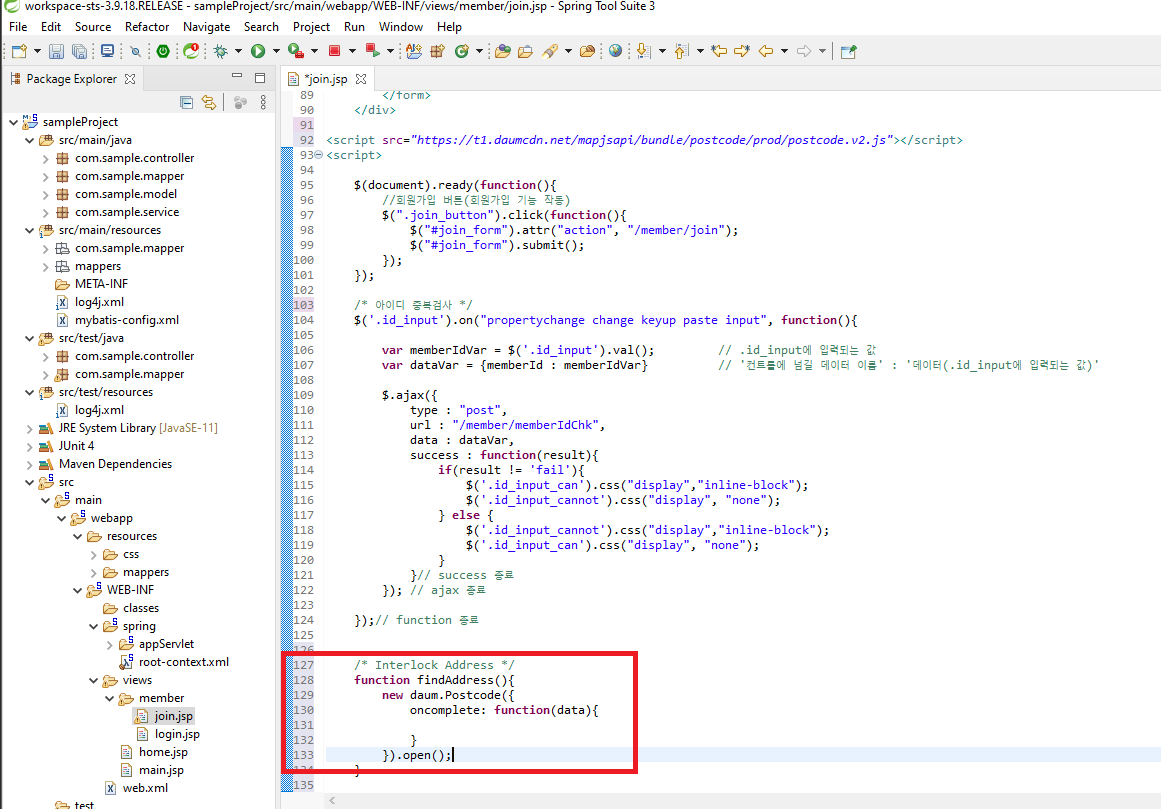This screenshot has height=809, width=1161.
Task: Click the Last Edit Location icon
Action: (x=719, y=51)
